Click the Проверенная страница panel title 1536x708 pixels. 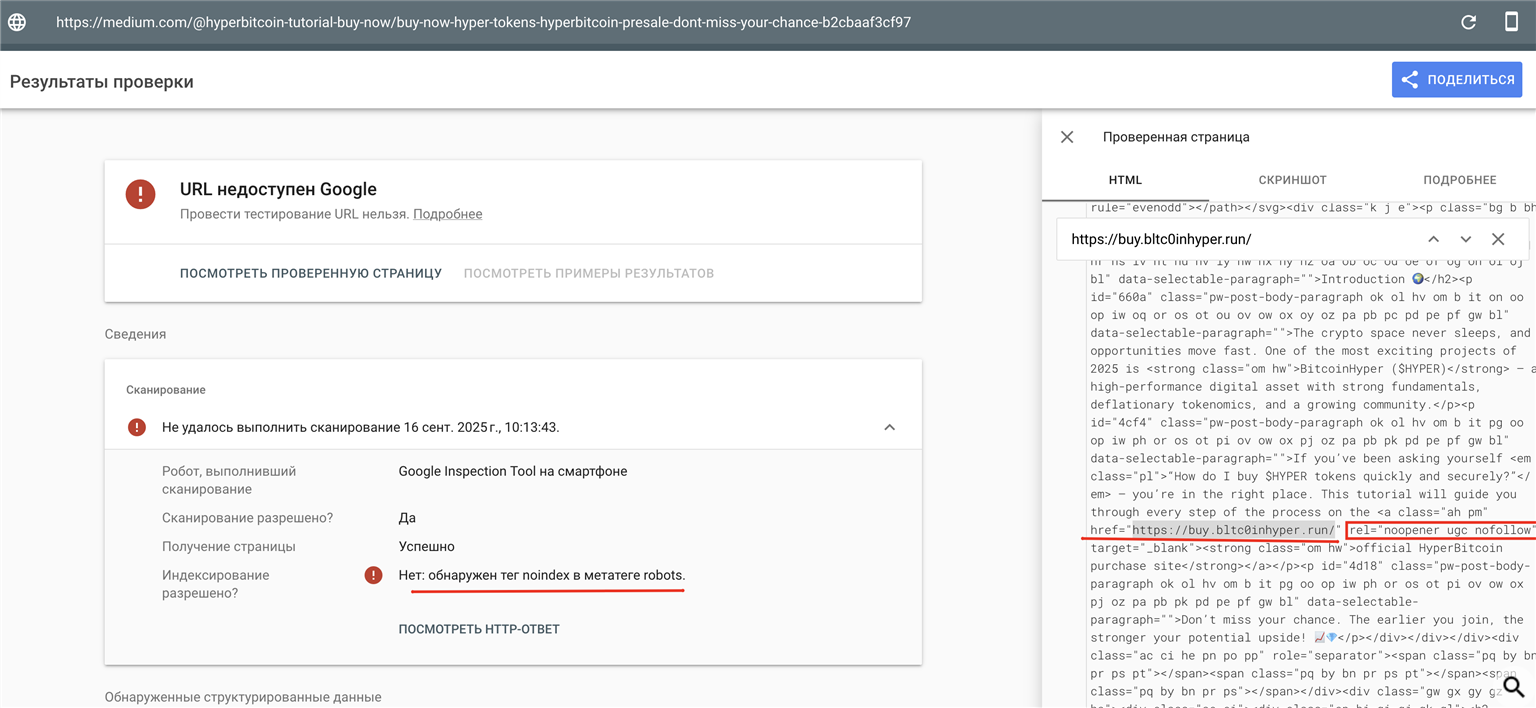(1176, 137)
